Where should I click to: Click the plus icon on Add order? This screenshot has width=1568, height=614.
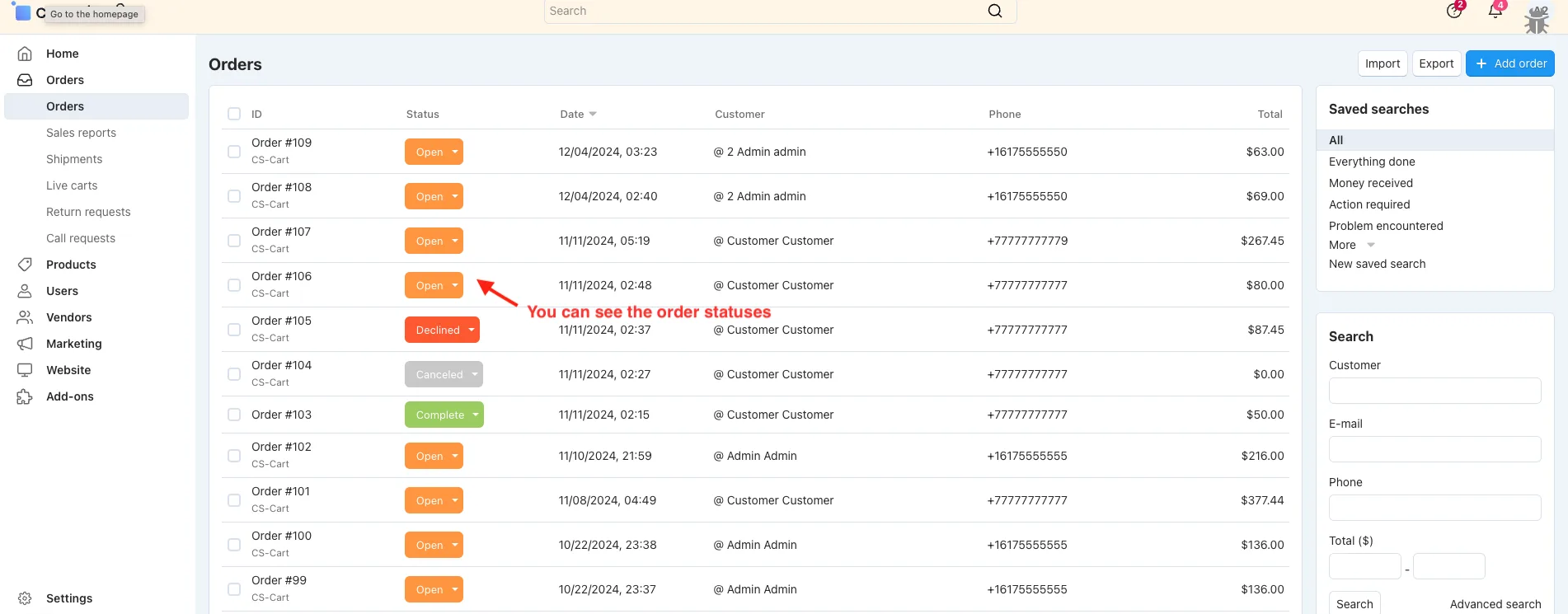point(1481,63)
